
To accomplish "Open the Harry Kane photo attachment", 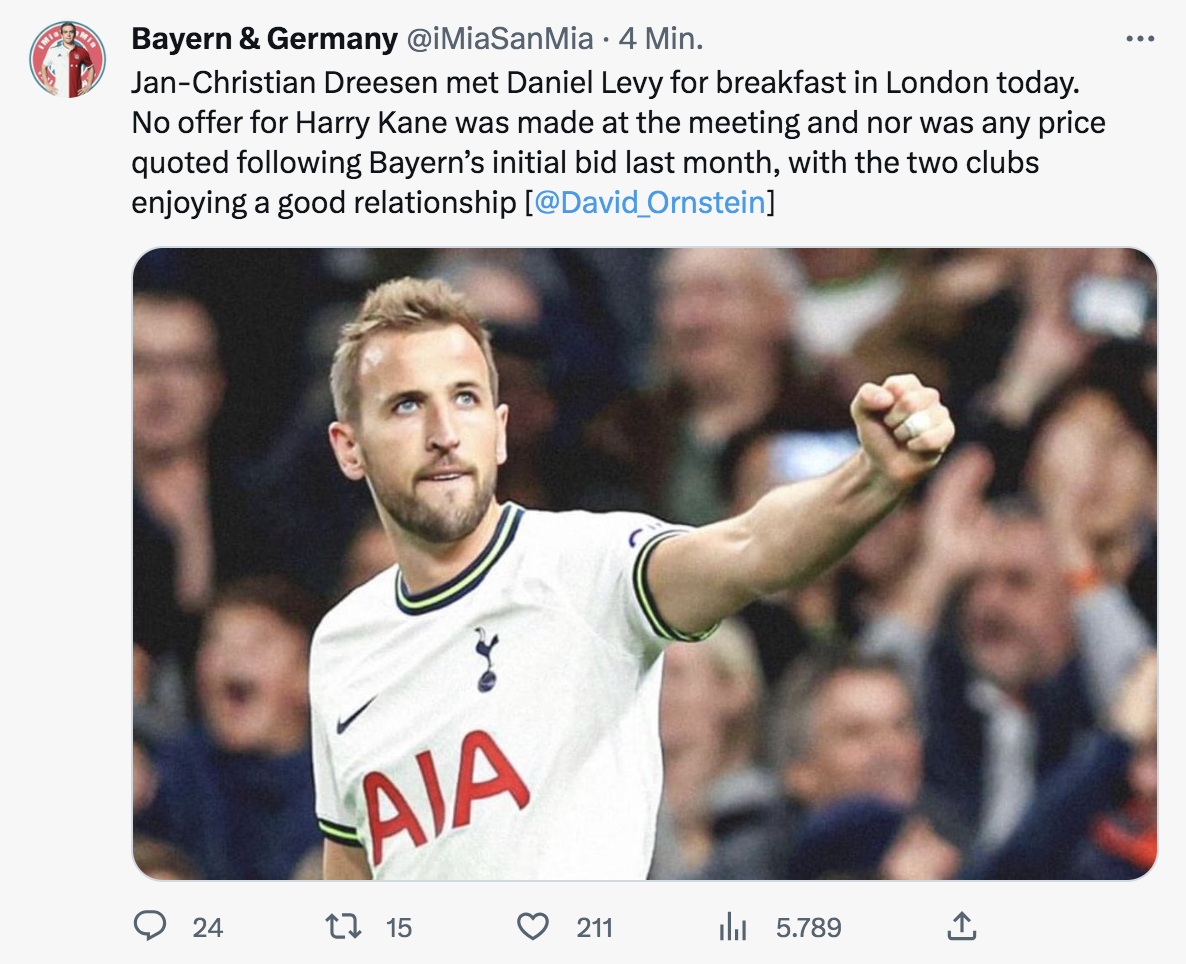I will pos(645,563).
